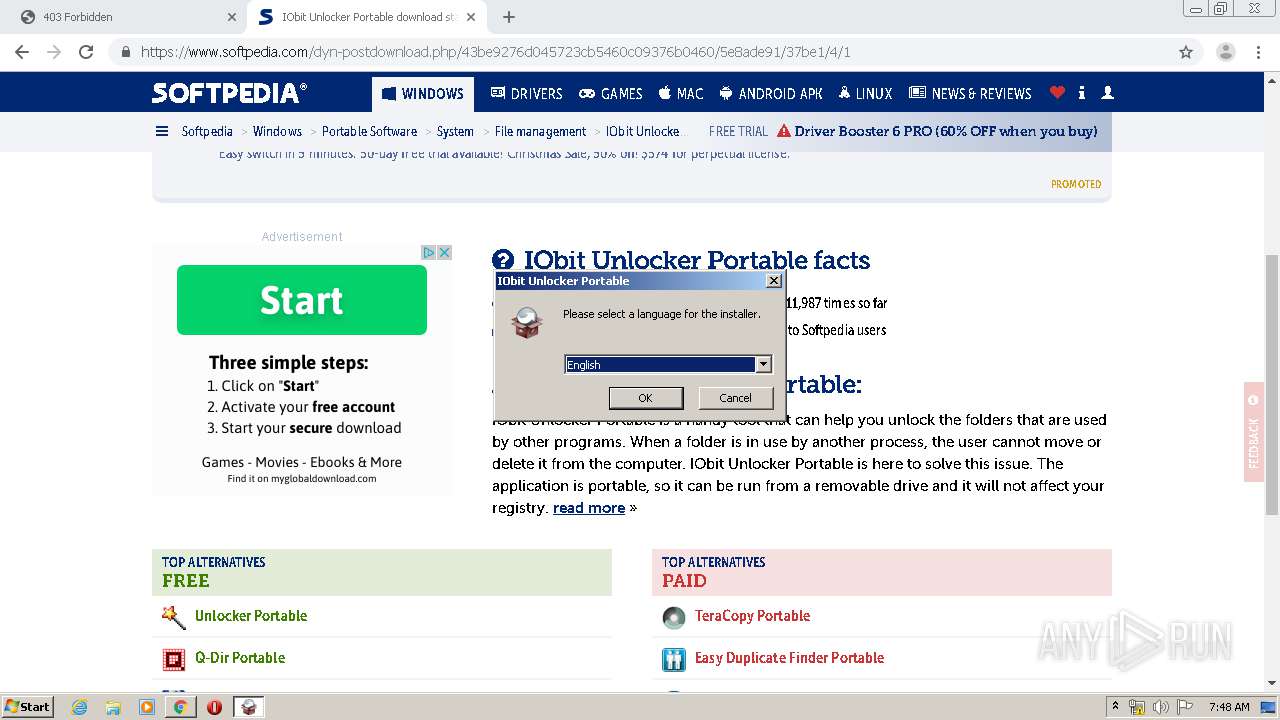Viewport: 1280px width, 720px height.
Task: Open the System breadcrumb
Action: pos(455,131)
